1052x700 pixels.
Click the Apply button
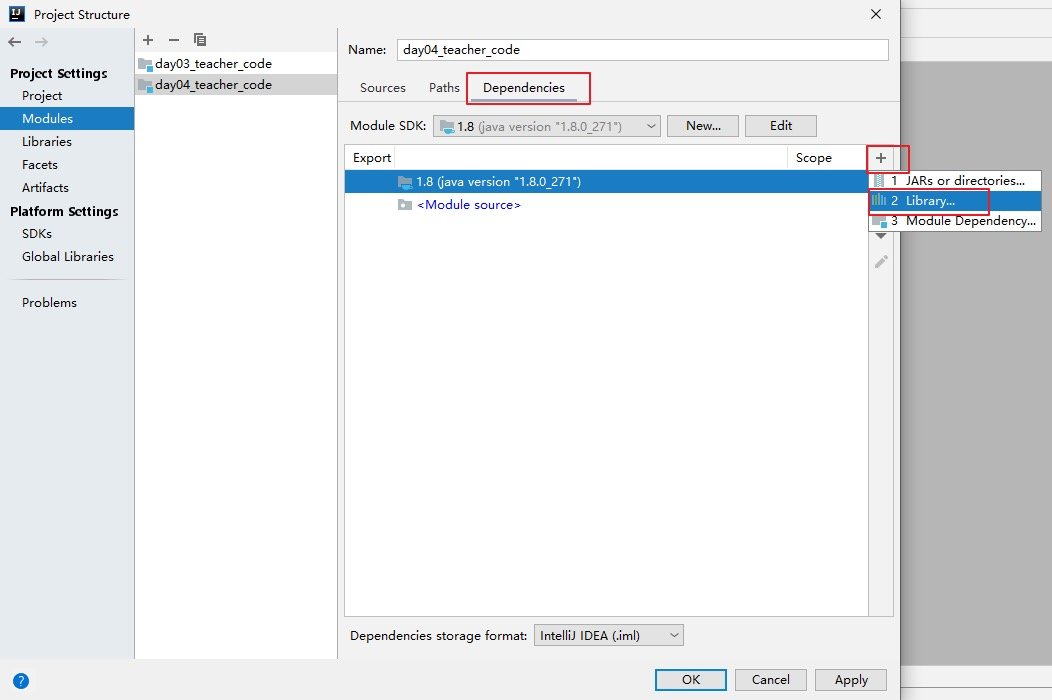851,680
